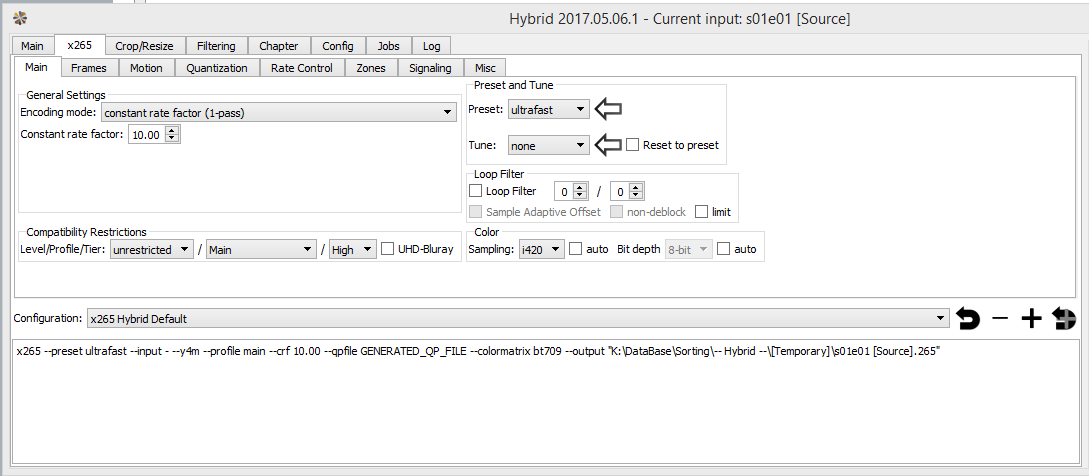Open the Filtering tab
Viewport: 1089px width, 476px height.
pyautogui.click(x=216, y=46)
